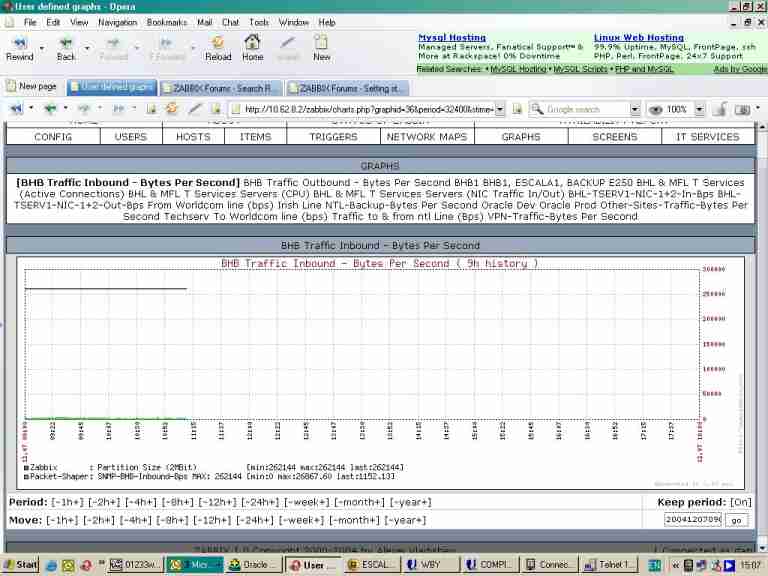Click the TRIGGERS navigation item
The width and height of the screenshot is (768, 576).
click(x=333, y=137)
